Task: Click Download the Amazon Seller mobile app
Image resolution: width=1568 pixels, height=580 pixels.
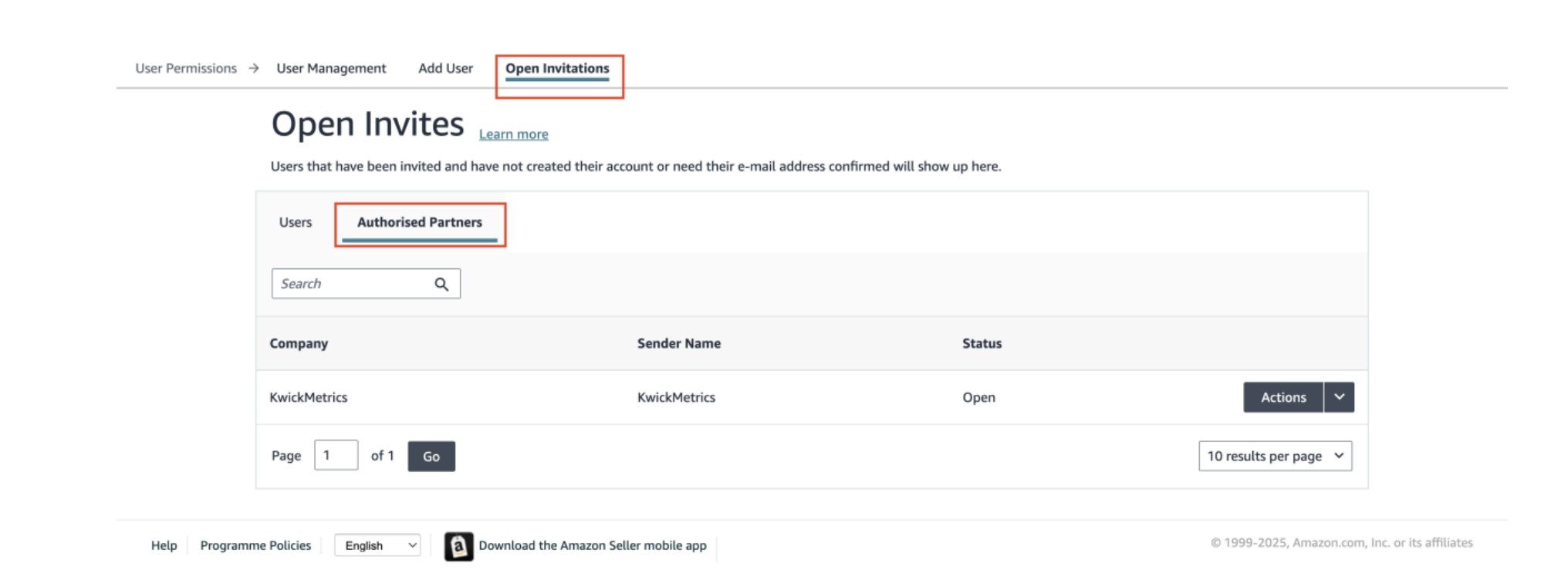Action: click(x=592, y=545)
